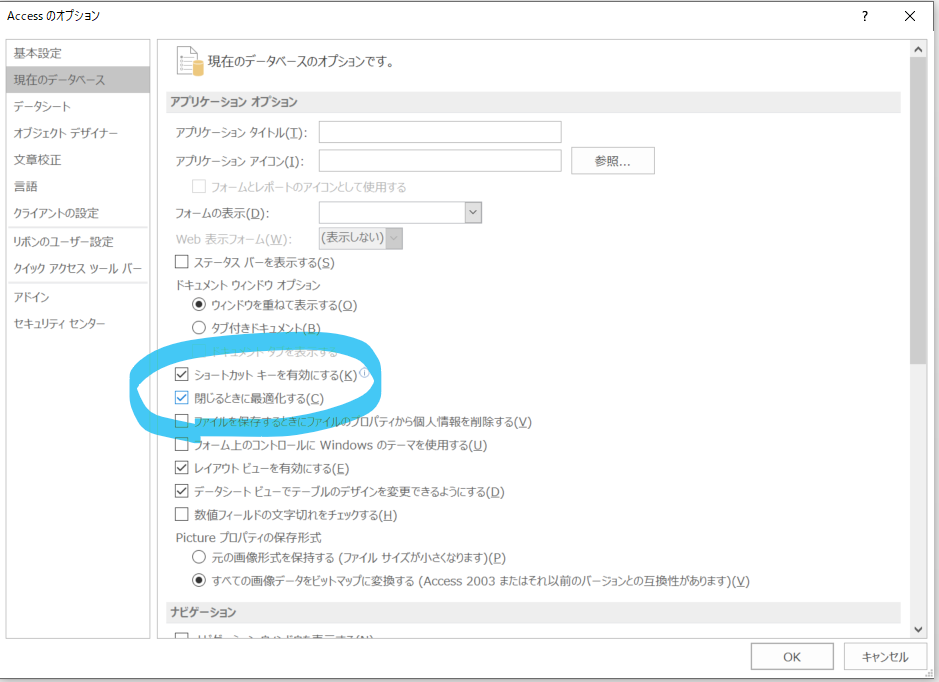Enable 数値フィールドの文字切れをチェックする checkbox

click(181, 514)
